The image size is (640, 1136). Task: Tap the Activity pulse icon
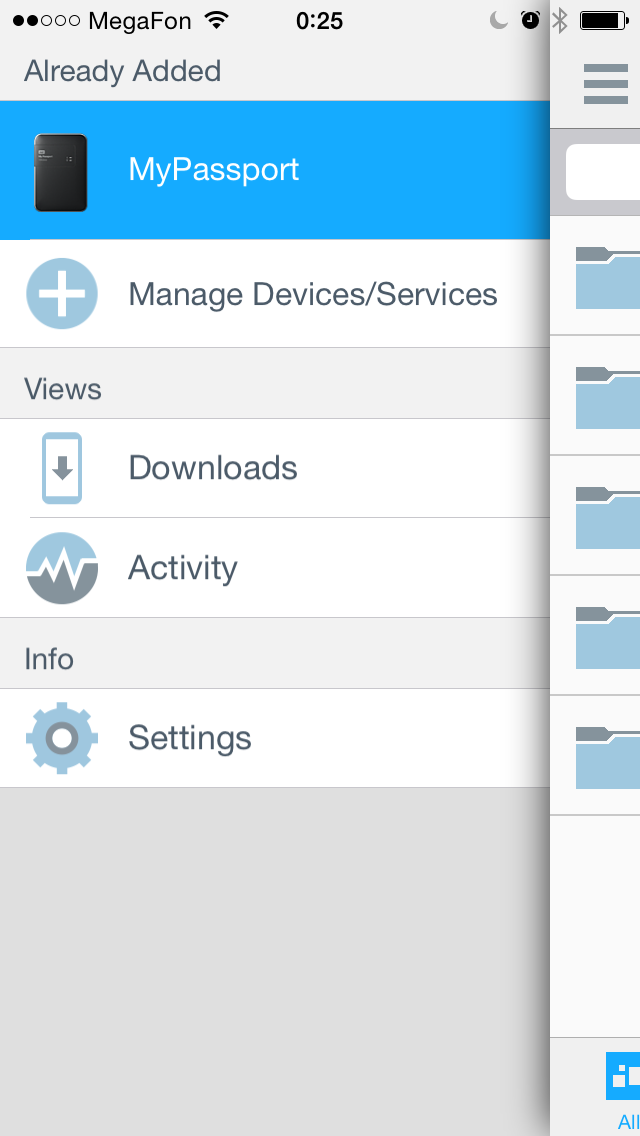point(62,568)
